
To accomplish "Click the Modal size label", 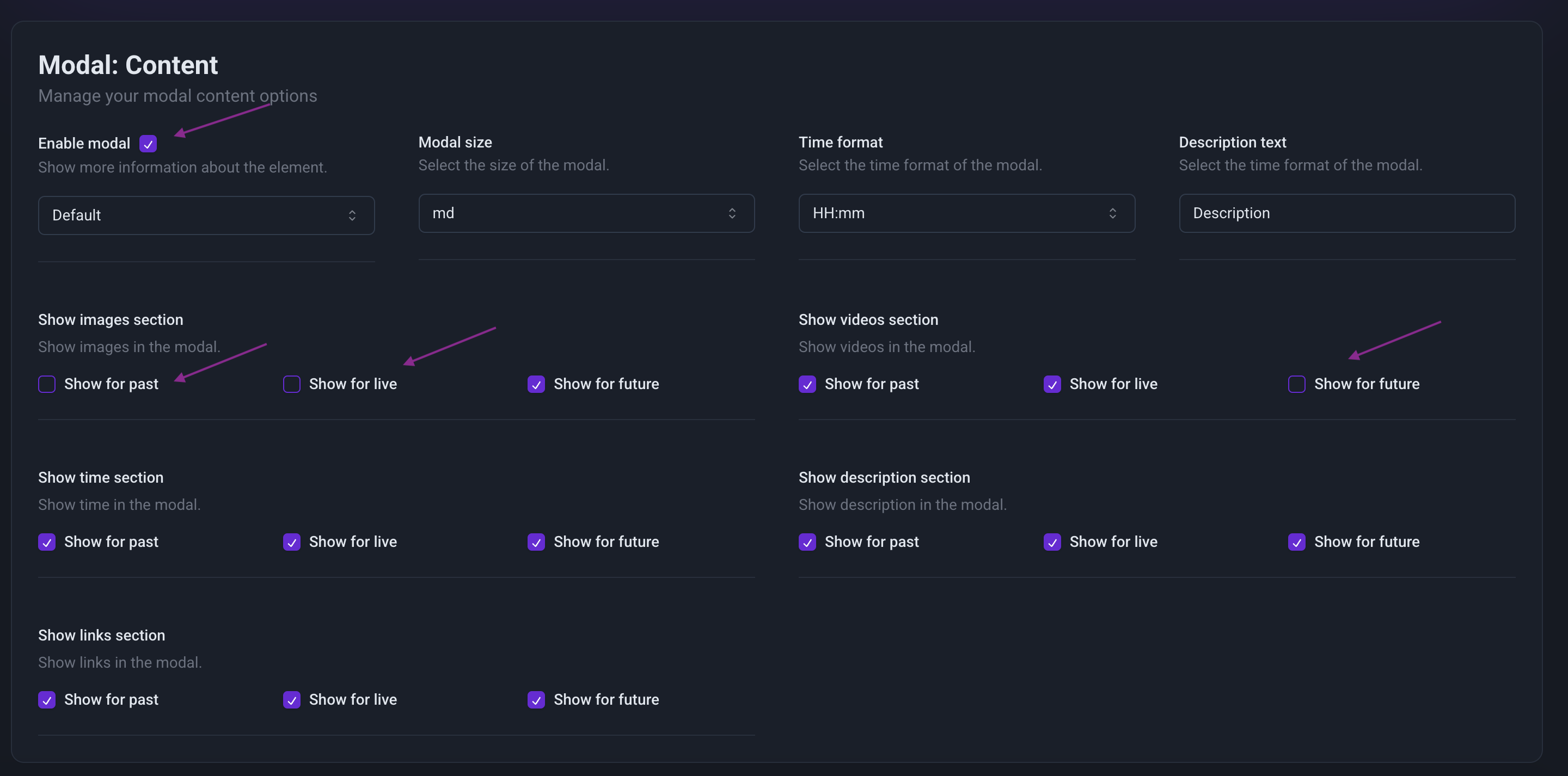I will click(455, 143).
